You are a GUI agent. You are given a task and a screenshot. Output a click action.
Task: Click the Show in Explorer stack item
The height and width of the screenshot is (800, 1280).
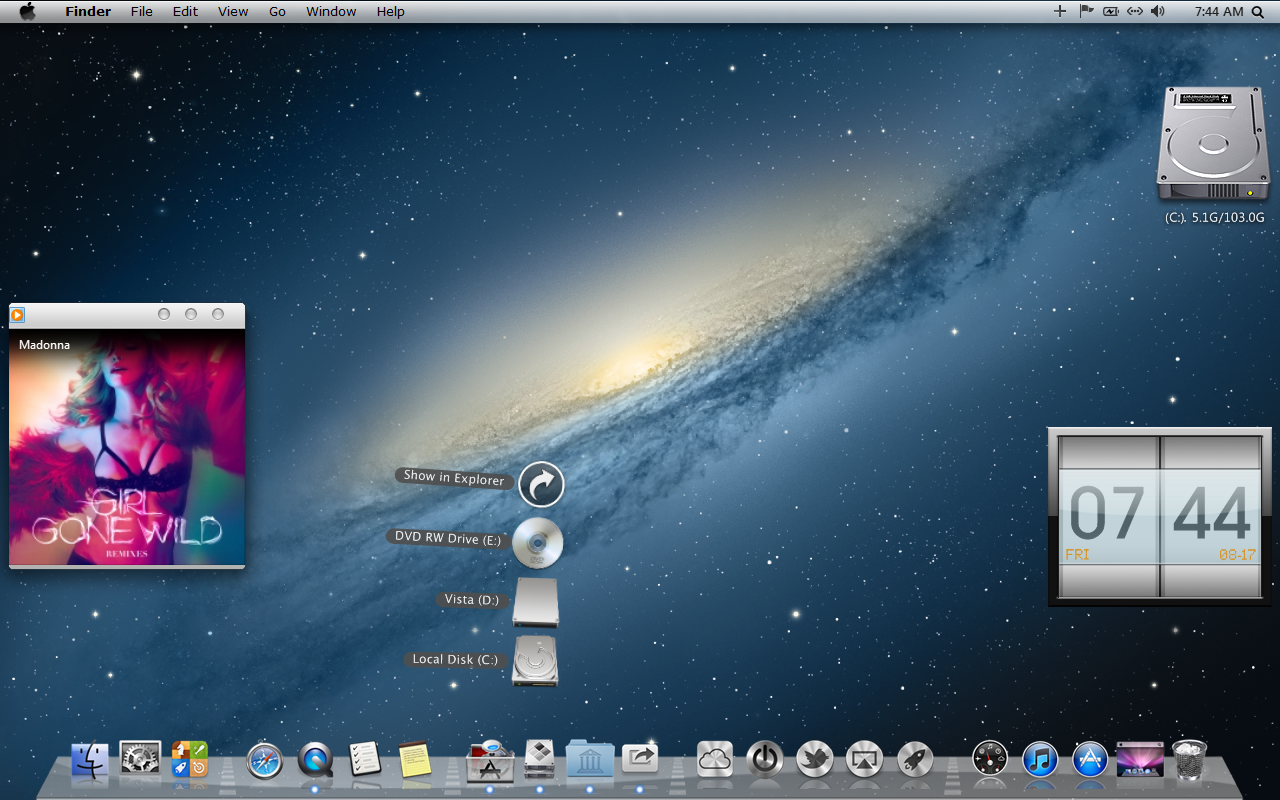point(454,478)
